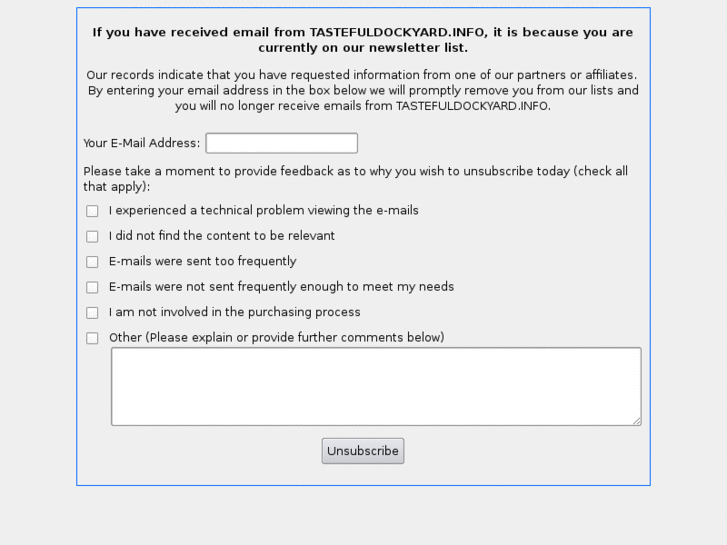Click the 'I did not find the content' label text

pos(222,236)
